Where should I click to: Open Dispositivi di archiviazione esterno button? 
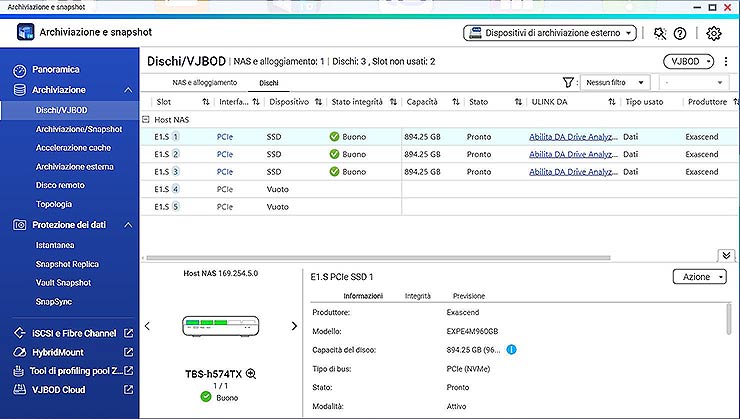pyautogui.click(x=551, y=33)
